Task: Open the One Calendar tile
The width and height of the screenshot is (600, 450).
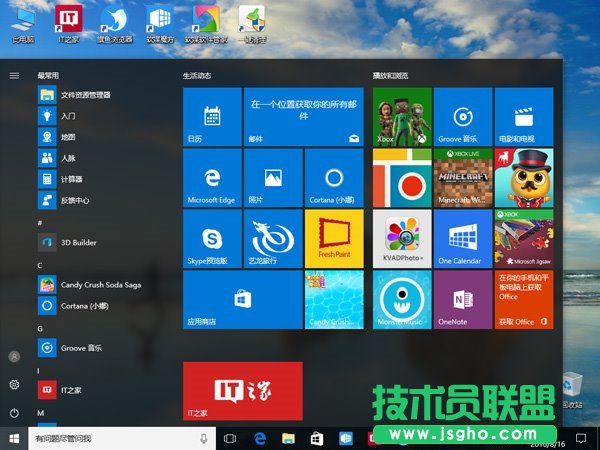Action: 463,239
